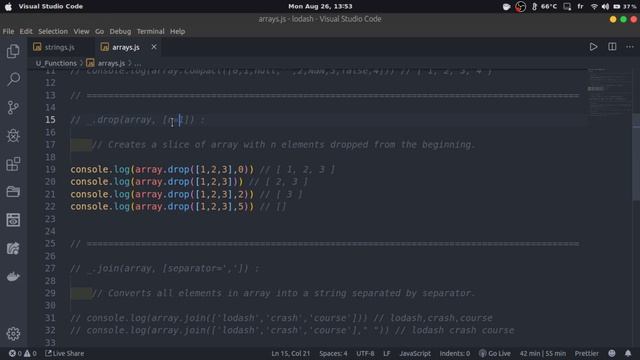This screenshot has width=640, height=360.
Task: Open the Docker view whale icon
Action: click(x=13, y=276)
